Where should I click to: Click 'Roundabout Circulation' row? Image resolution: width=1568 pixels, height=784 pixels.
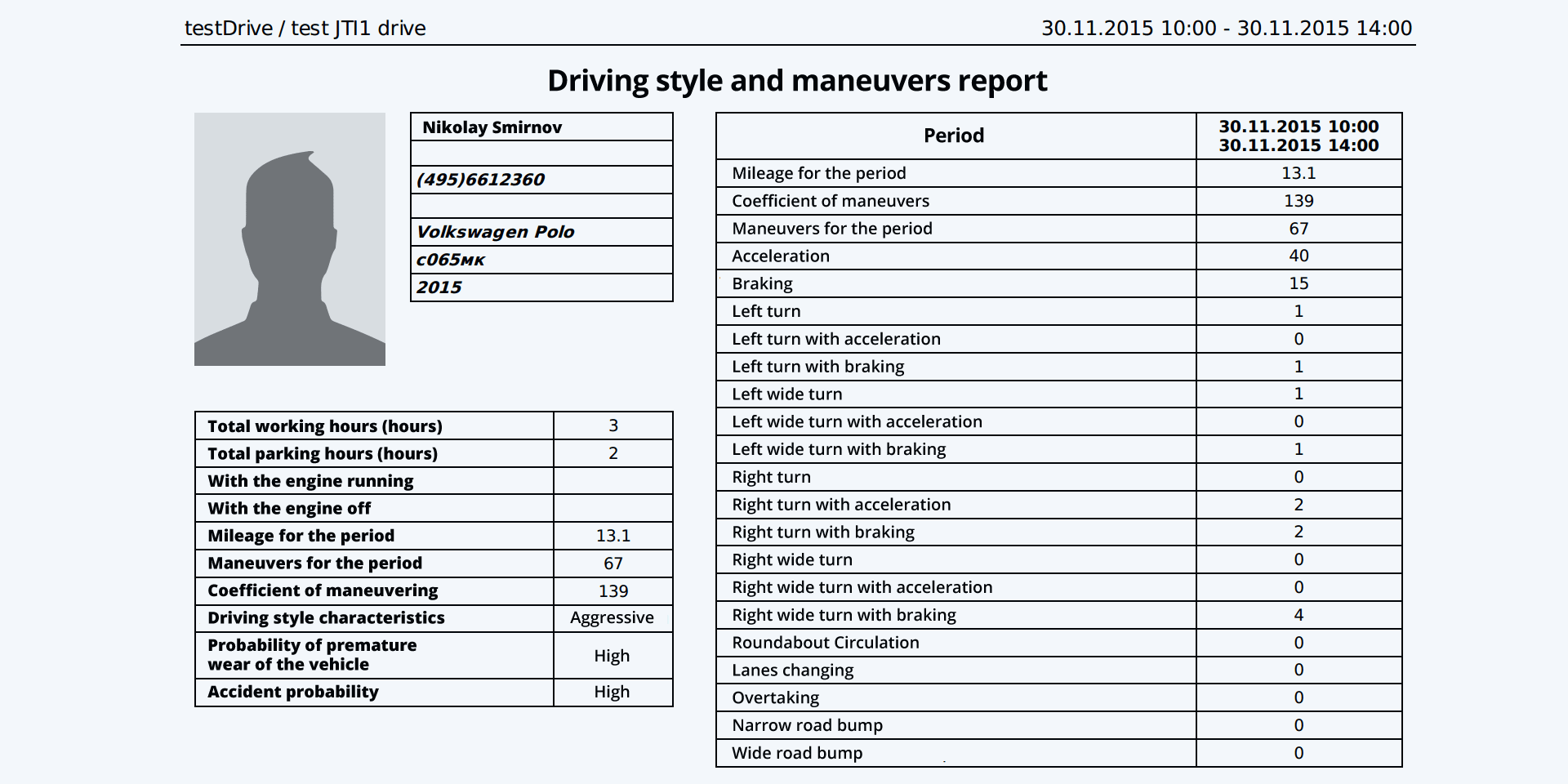[1058, 643]
